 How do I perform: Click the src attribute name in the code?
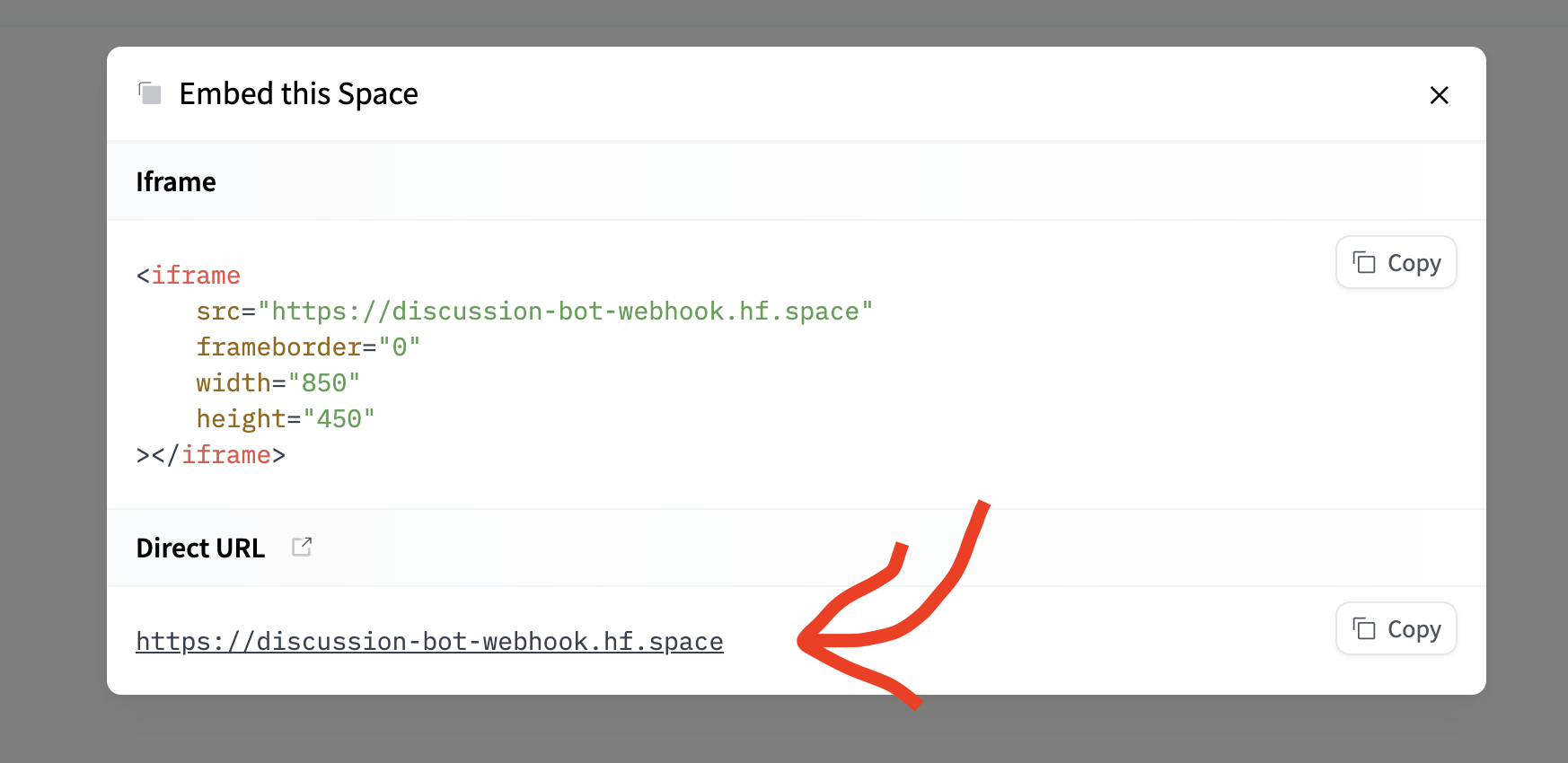(217, 311)
